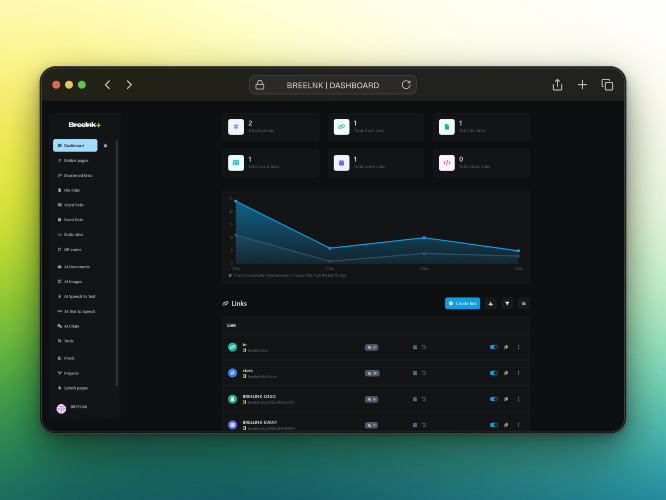The height and width of the screenshot is (500, 666).
Task: Show tab overview icon in browser
Action: tap(607, 85)
